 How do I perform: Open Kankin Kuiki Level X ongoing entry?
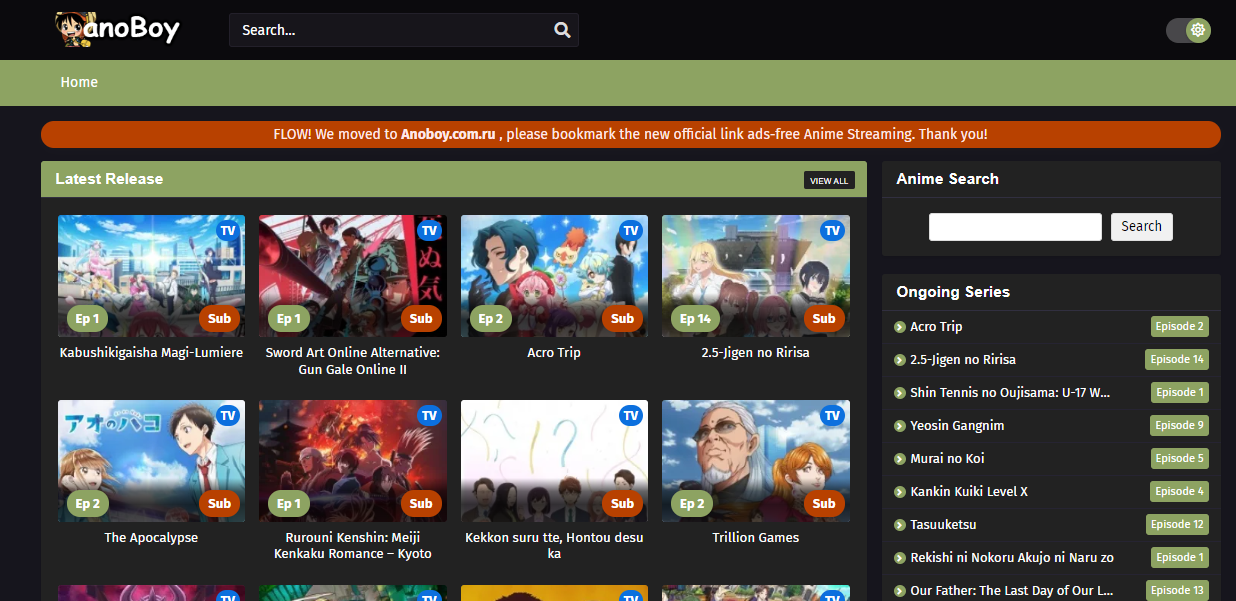coord(969,492)
